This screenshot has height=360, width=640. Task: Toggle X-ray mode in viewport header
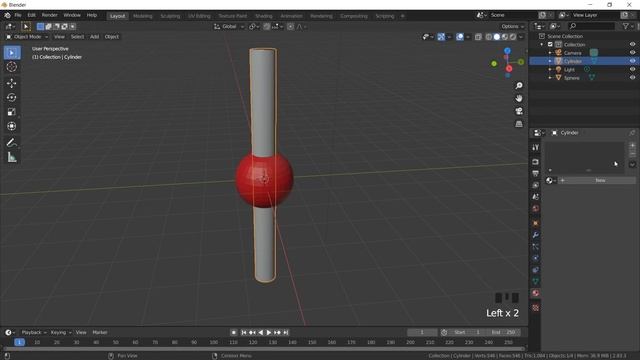pyautogui.click(x=478, y=37)
